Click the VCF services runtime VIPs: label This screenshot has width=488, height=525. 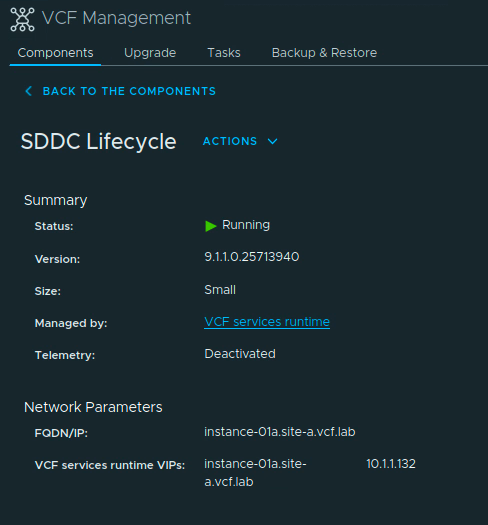110,465
